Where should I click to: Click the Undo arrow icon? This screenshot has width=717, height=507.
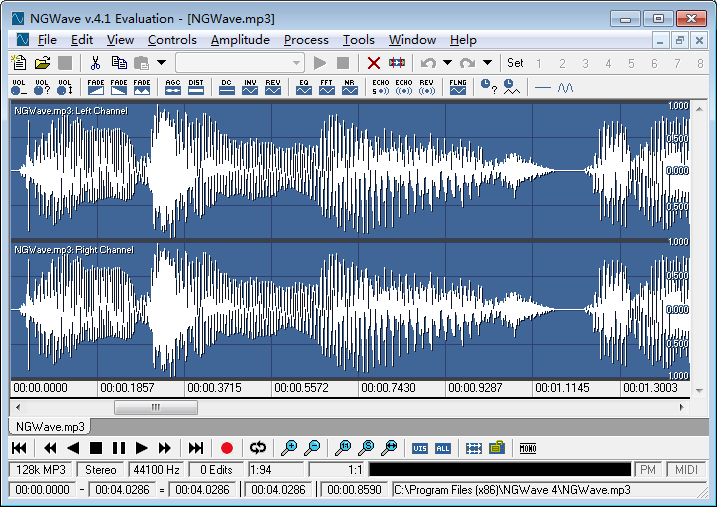[x=428, y=63]
